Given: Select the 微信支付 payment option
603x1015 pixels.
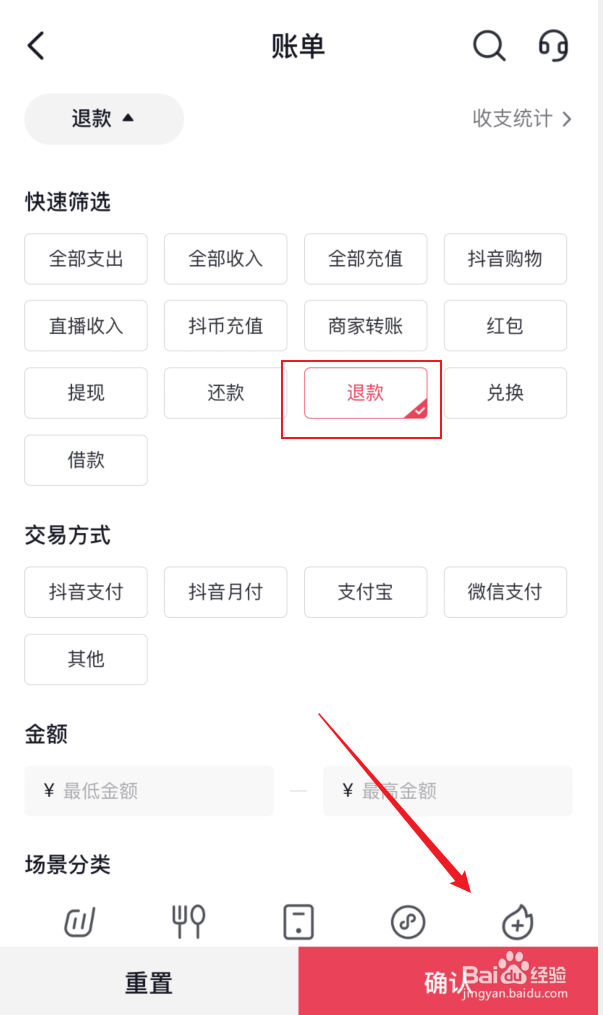Looking at the screenshot, I should click(x=505, y=592).
